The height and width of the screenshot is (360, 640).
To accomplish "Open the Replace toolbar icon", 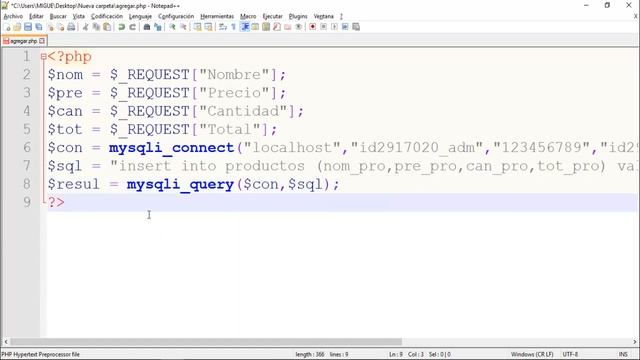I will pyautogui.click(x=158, y=27).
